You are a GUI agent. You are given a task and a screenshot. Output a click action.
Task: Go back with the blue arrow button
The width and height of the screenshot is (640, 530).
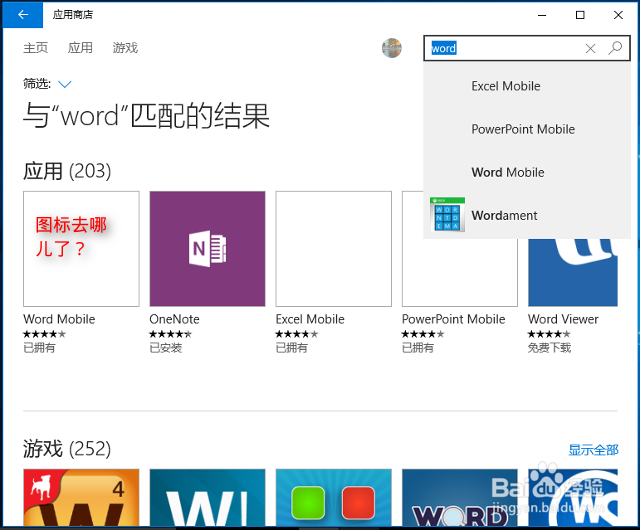coord(23,15)
